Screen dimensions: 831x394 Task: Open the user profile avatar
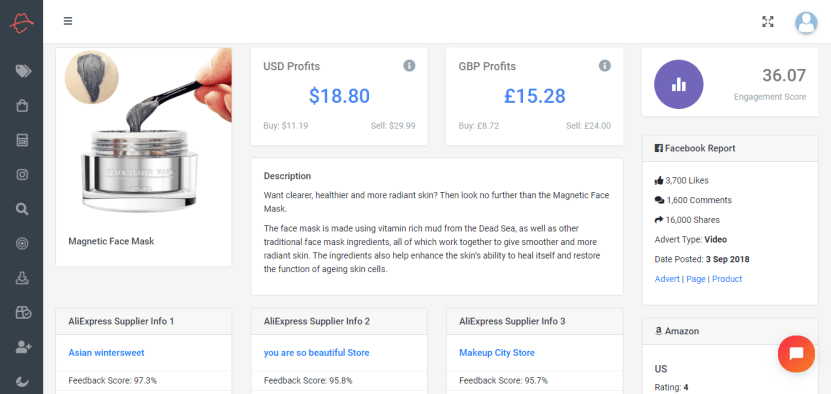coord(806,23)
